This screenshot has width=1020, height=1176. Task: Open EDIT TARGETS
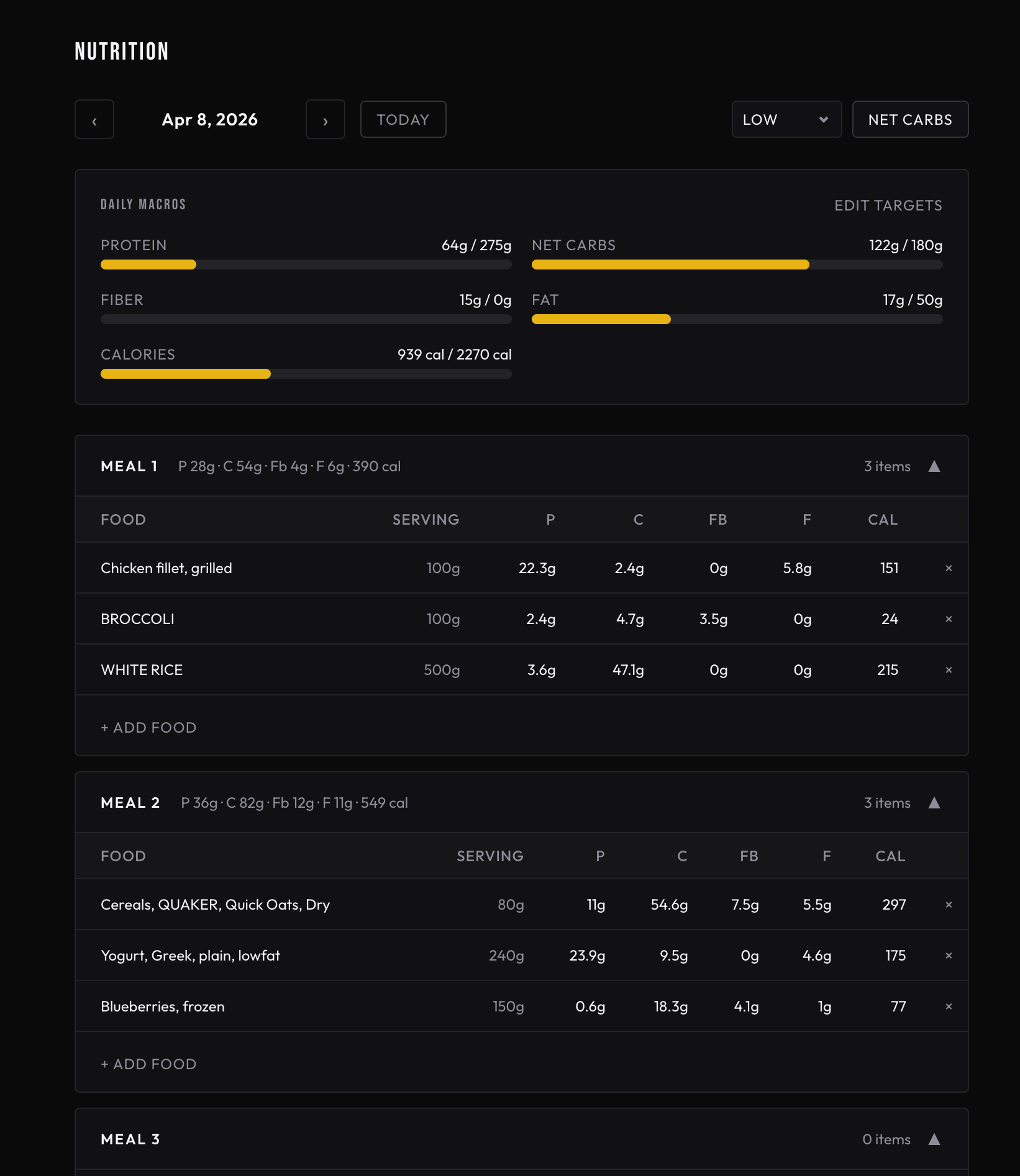(888, 206)
